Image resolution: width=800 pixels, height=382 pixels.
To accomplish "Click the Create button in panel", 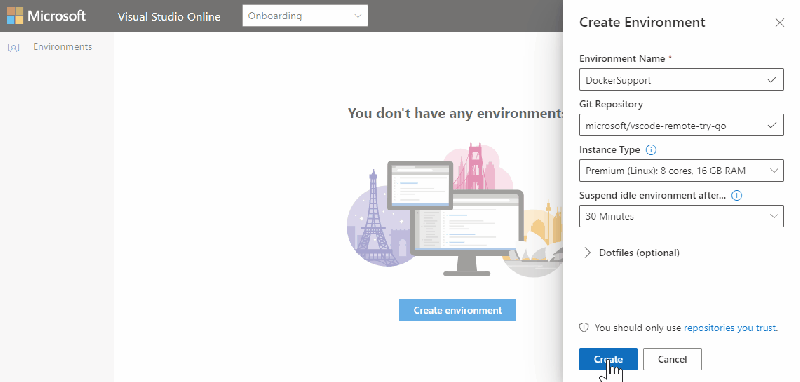I will pos(608,359).
